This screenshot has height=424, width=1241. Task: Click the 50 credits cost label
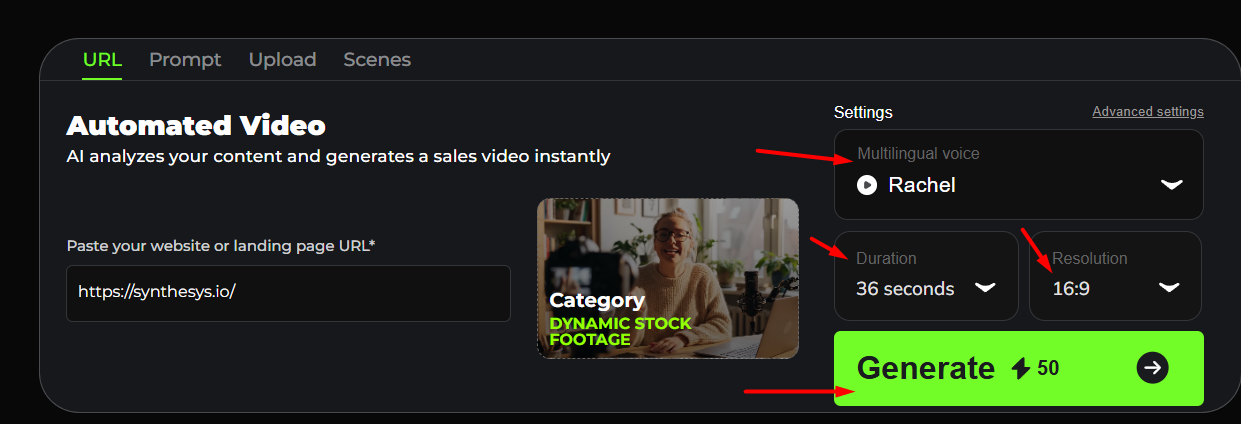tap(1048, 368)
